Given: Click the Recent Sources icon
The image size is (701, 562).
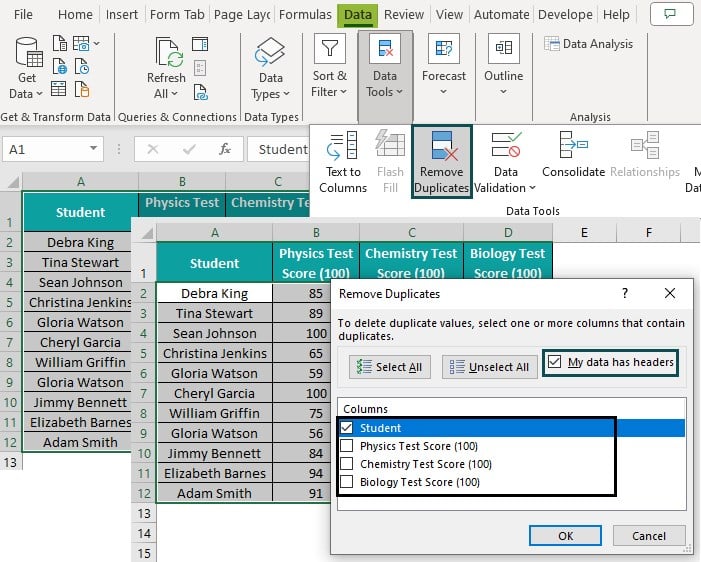Looking at the screenshot, I should click(82, 66).
